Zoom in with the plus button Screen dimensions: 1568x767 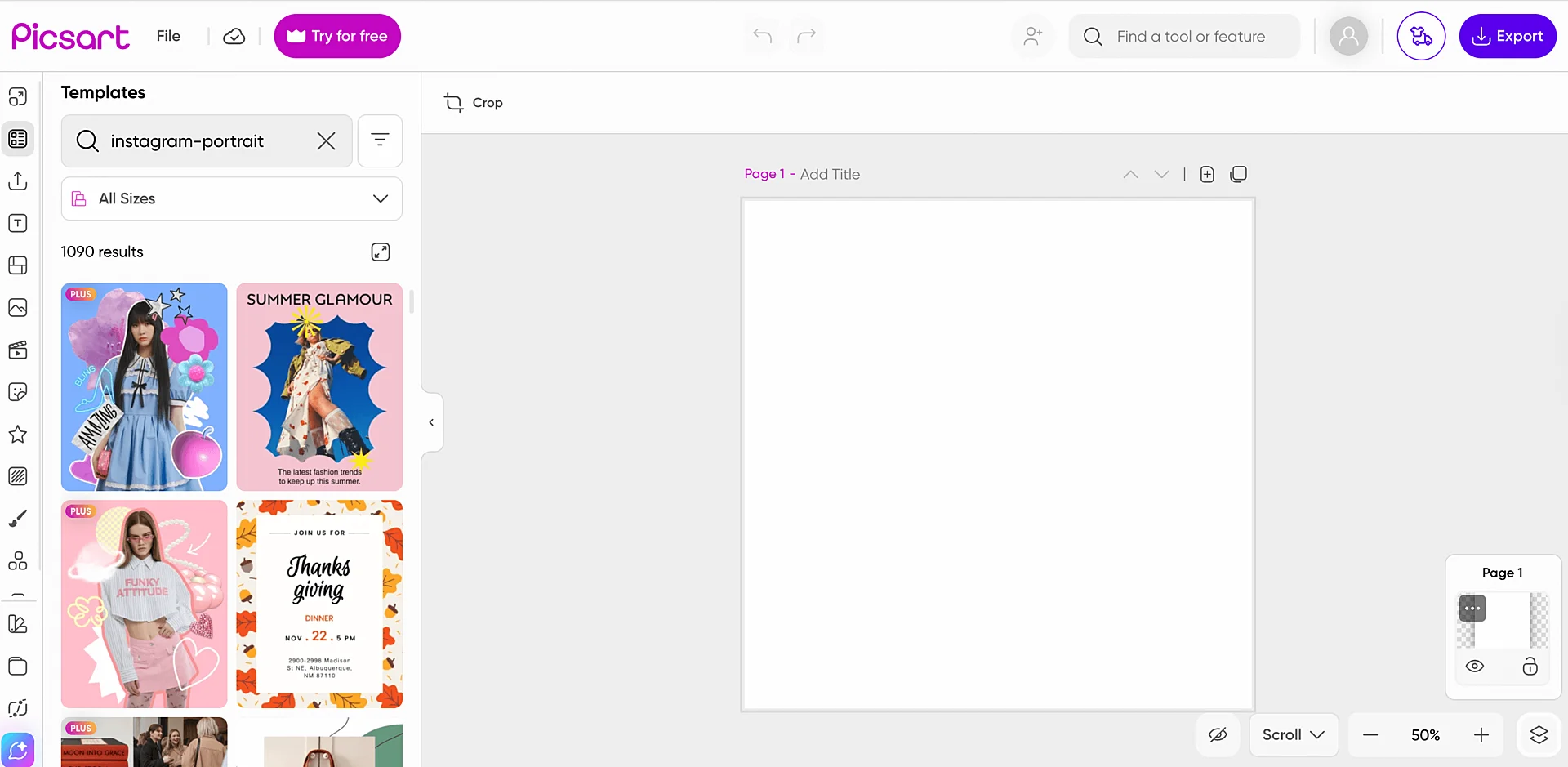click(x=1481, y=735)
